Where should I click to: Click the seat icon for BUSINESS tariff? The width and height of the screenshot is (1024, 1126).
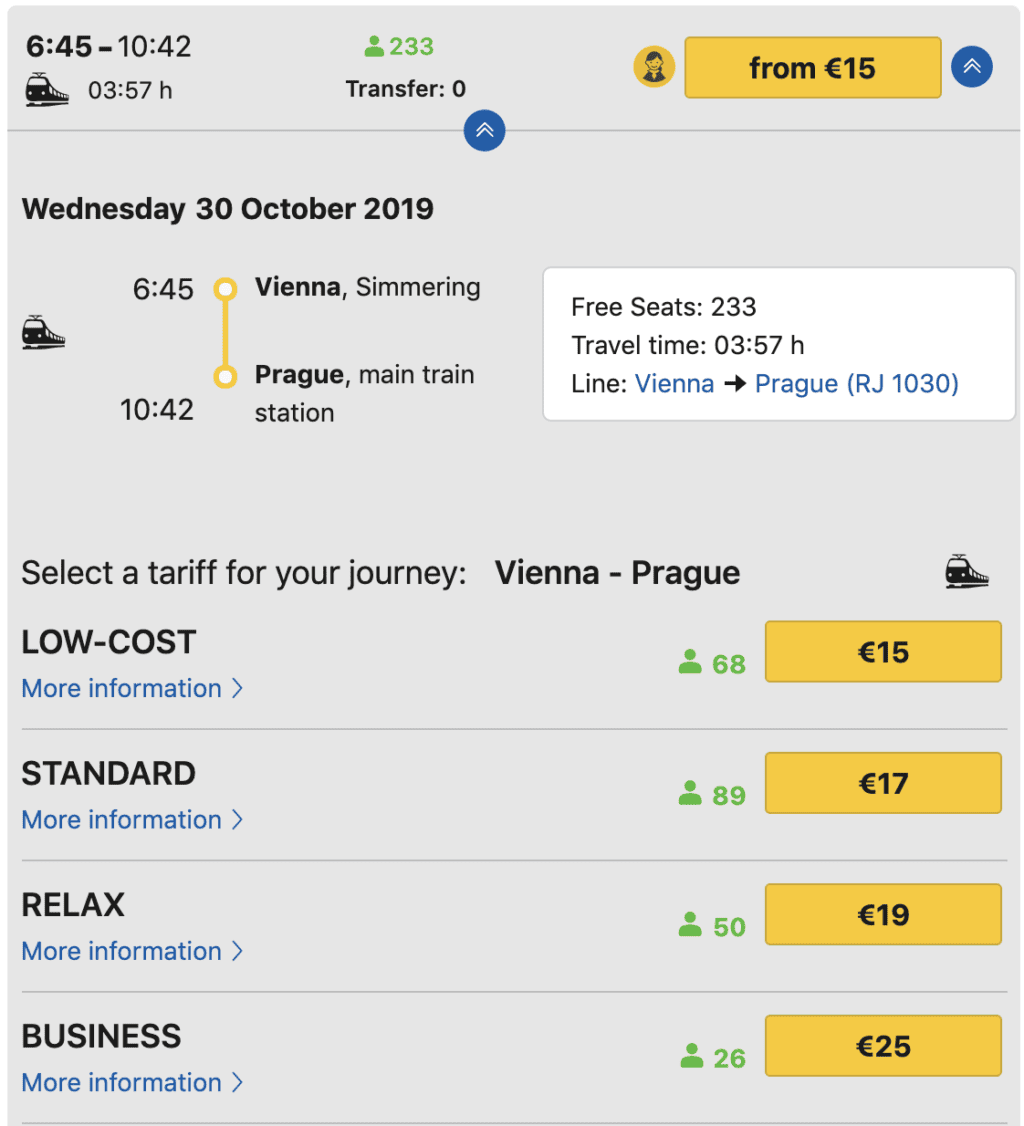pos(692,1056)
